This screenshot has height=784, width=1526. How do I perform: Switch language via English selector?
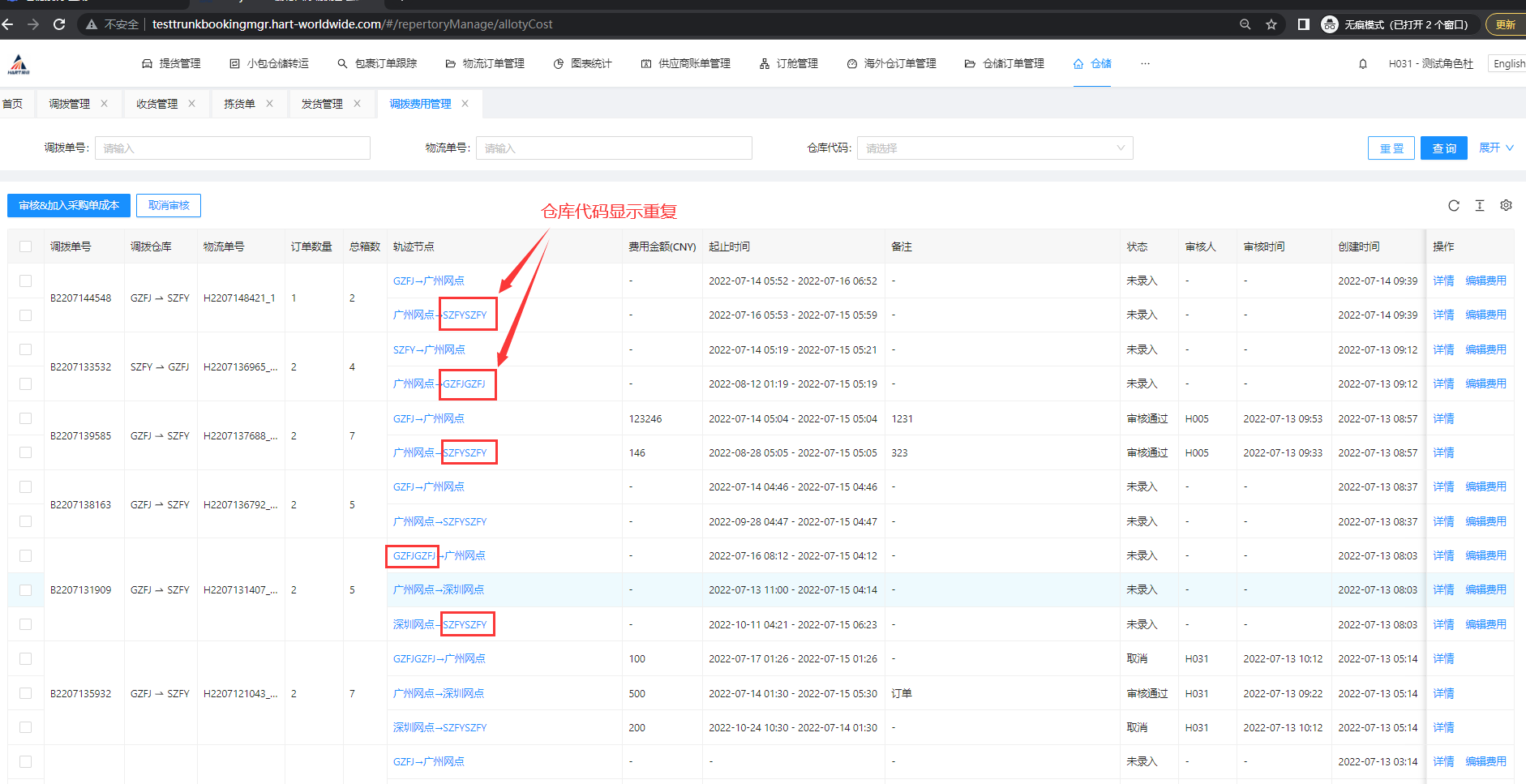pyautogui.click(x=1508, y=64)
